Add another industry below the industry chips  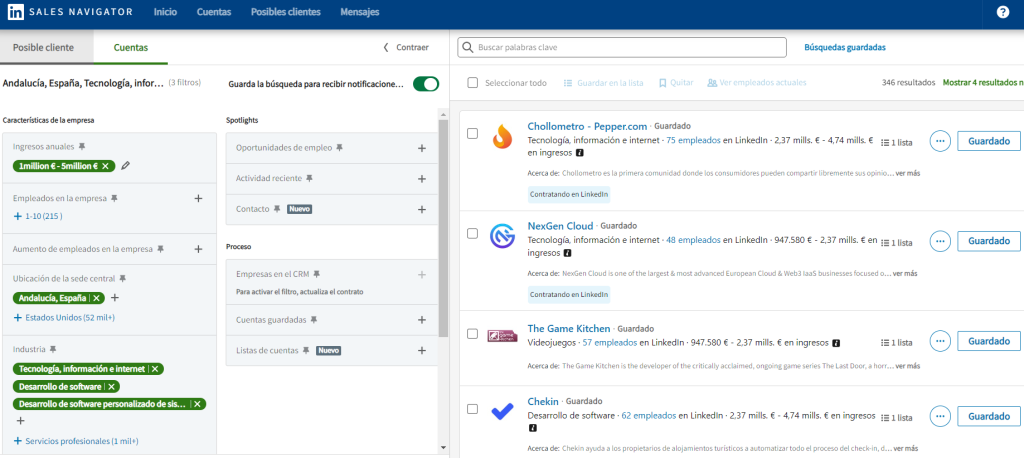pos(20,421)
